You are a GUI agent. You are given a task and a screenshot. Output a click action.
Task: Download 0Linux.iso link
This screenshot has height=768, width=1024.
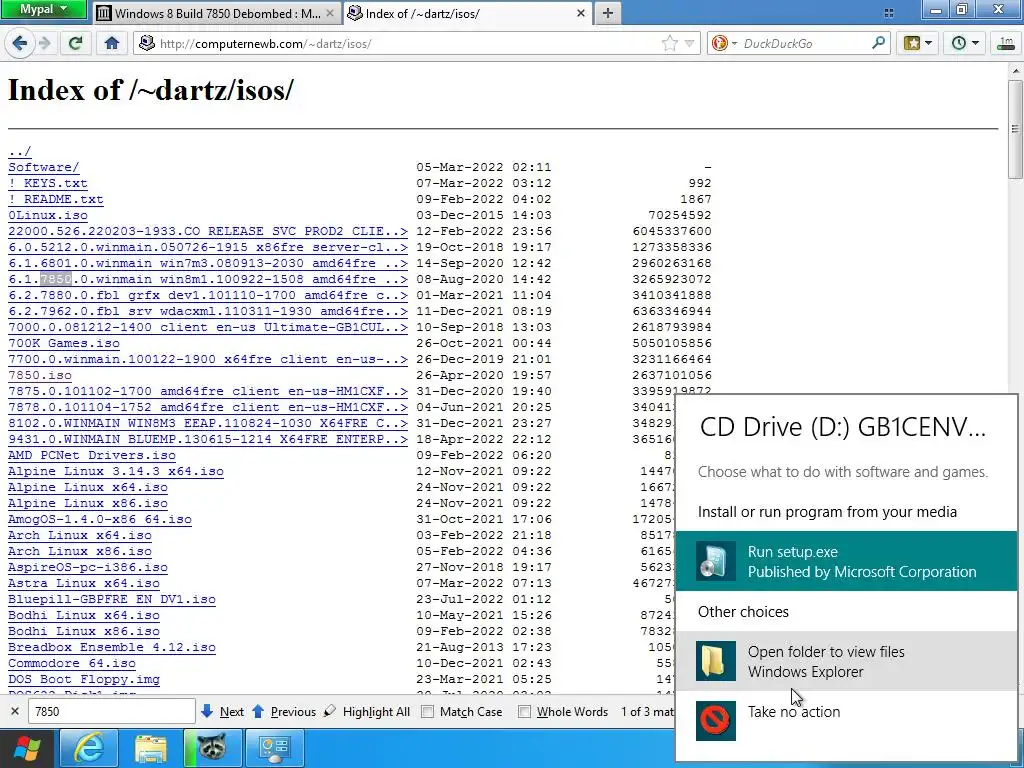pyautogui.click(x=48, y=216)
